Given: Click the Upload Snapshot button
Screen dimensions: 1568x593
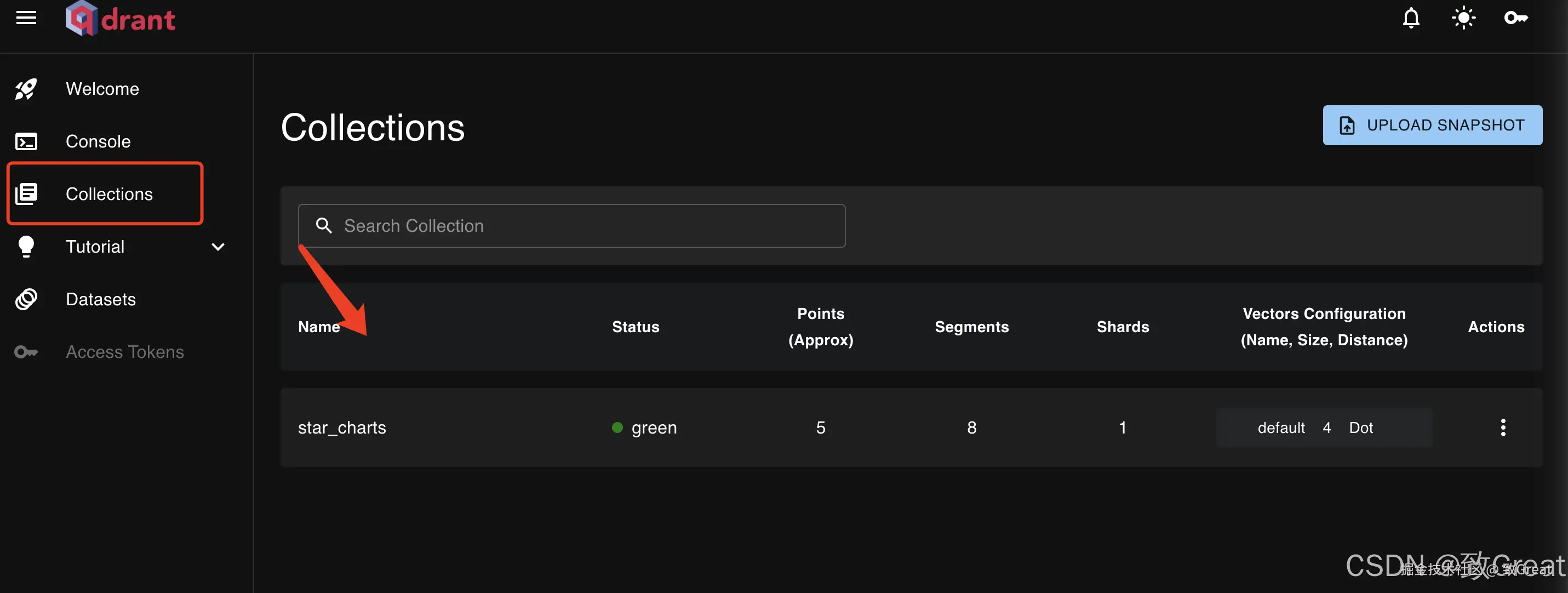Looking at the screenshot, I should point(1432,126).
